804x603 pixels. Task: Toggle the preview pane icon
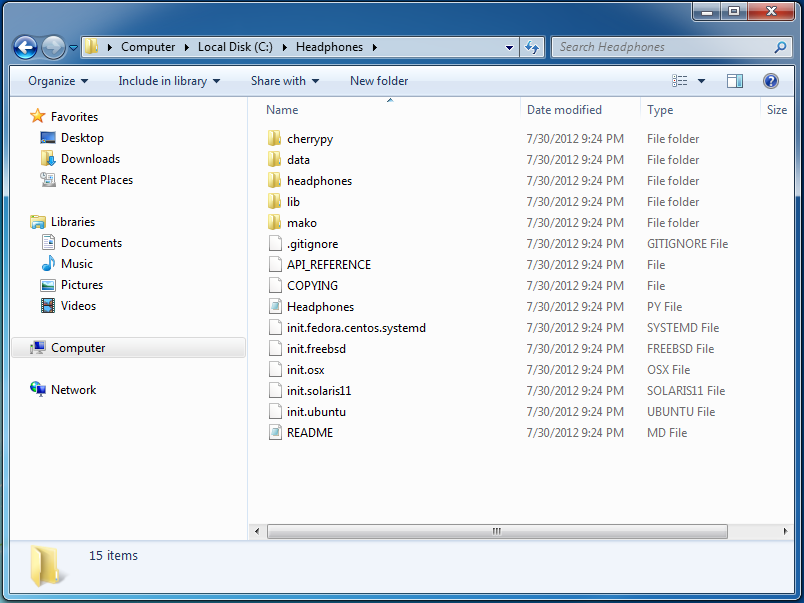pyautogui.click(x=735, y=81)
